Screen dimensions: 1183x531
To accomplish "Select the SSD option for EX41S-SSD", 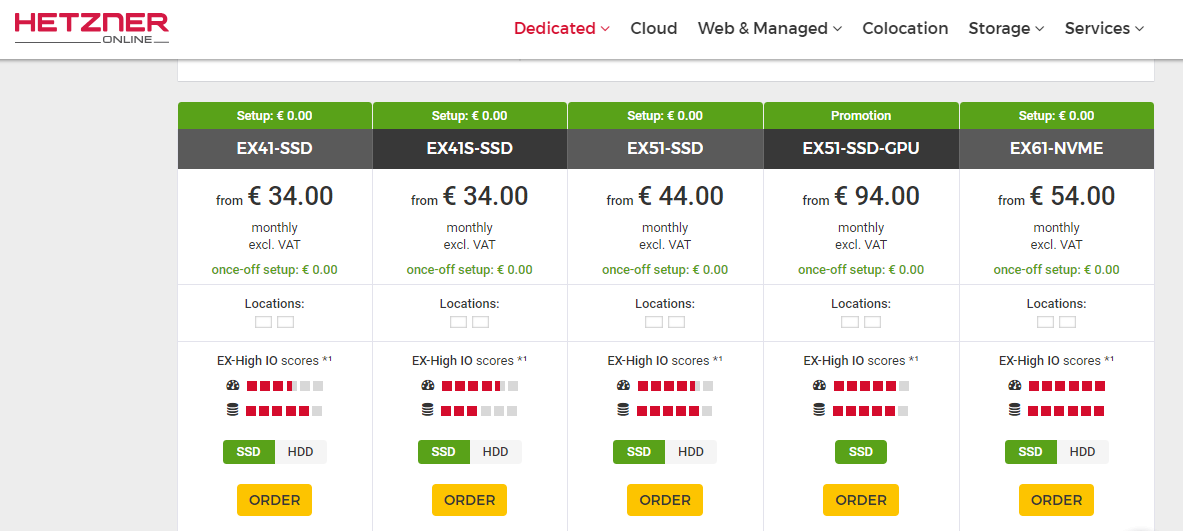I will [444, 452].
